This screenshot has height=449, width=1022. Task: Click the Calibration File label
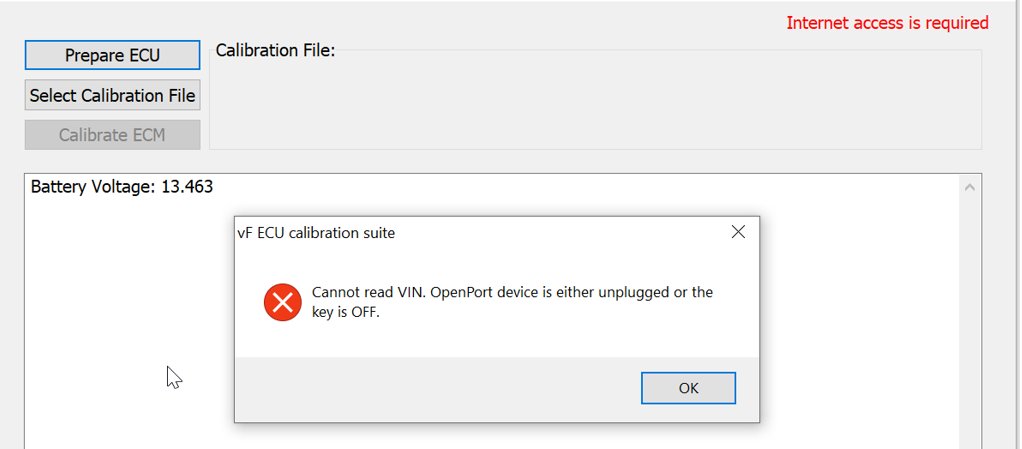point(275,50)
